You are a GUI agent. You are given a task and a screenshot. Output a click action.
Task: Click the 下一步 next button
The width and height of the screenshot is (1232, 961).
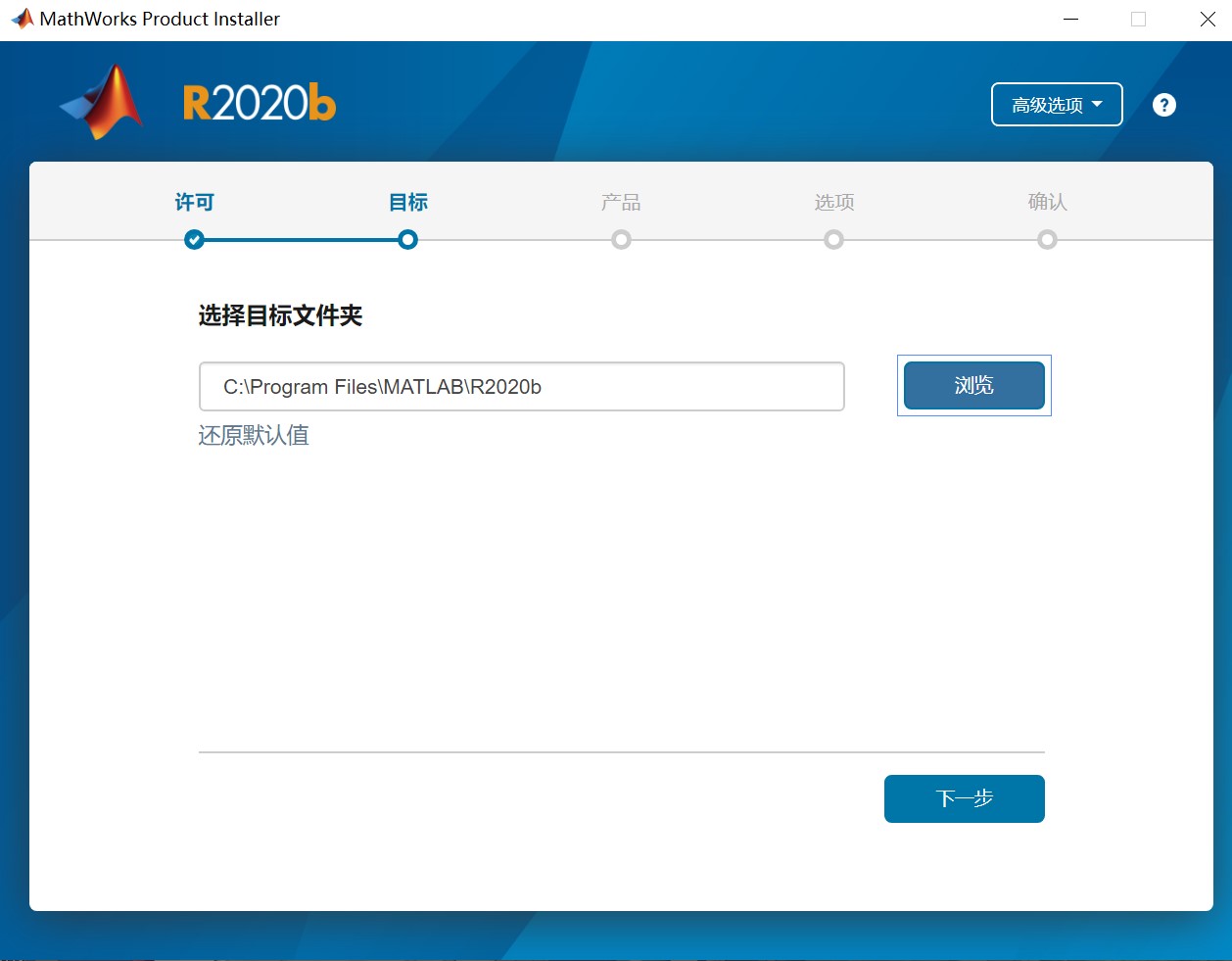pos(965,798)
